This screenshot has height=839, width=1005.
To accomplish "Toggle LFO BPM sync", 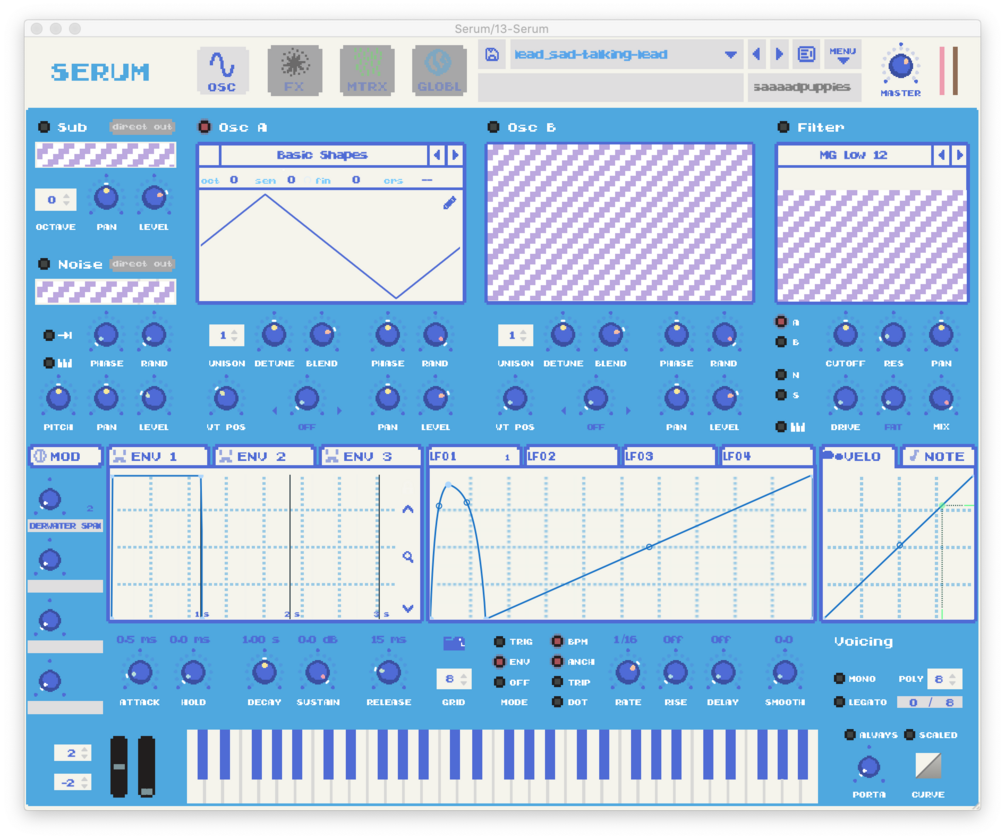I will [557, 641].
